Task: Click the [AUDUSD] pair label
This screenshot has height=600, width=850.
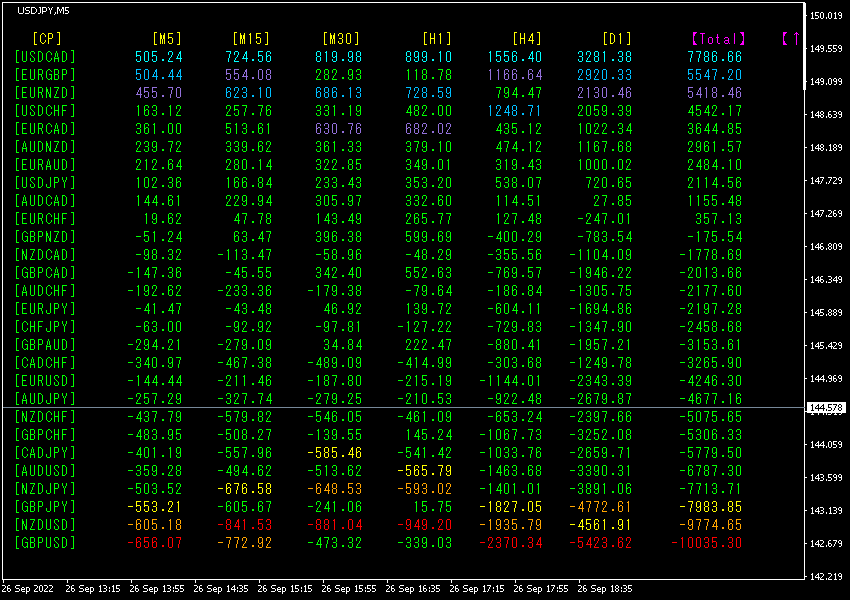Action: tap(46, 471)
